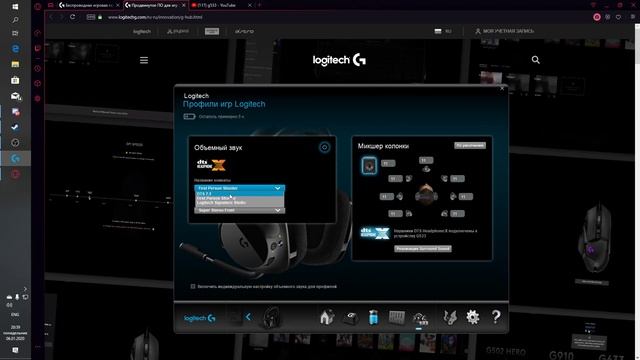The image size is (640, 360).
Task: Choose Logitech Signature Studio option
Action: [239, 202]
